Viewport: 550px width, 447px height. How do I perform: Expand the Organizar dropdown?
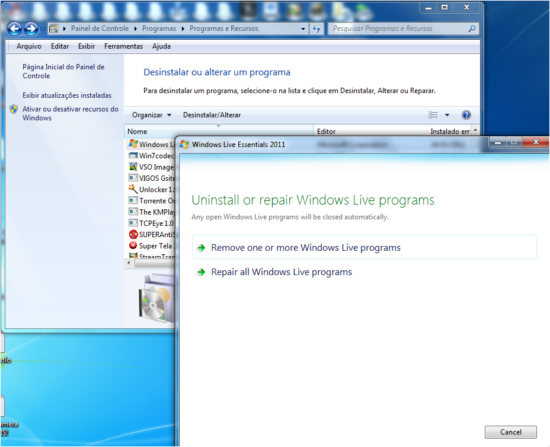tap(152, 115)
